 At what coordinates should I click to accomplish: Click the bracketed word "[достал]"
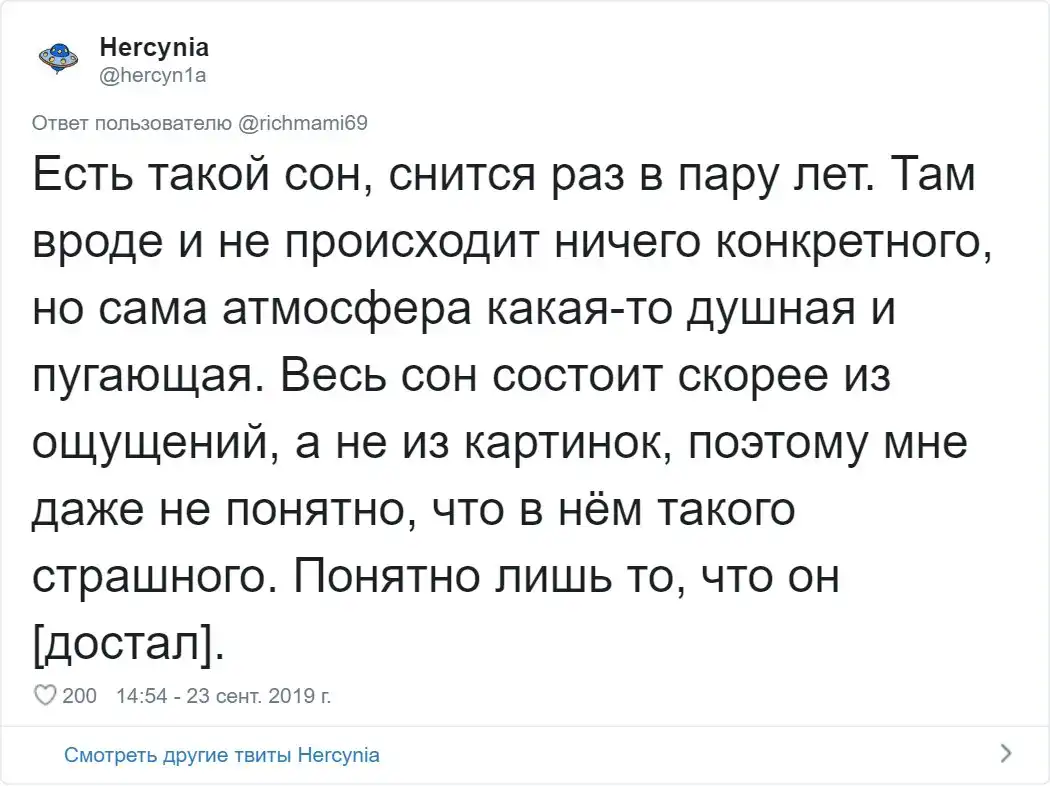[x=128, y=642]
